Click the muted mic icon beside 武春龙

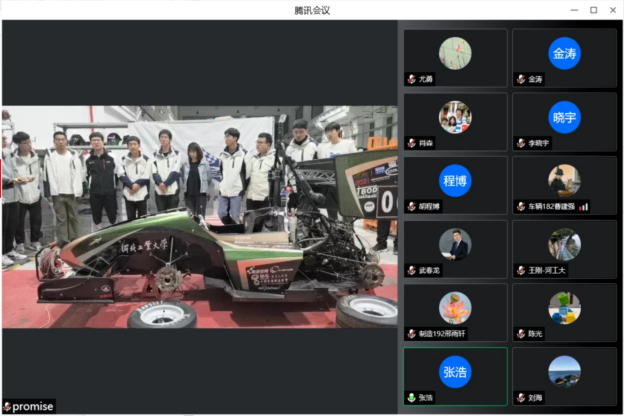(411, 270)
